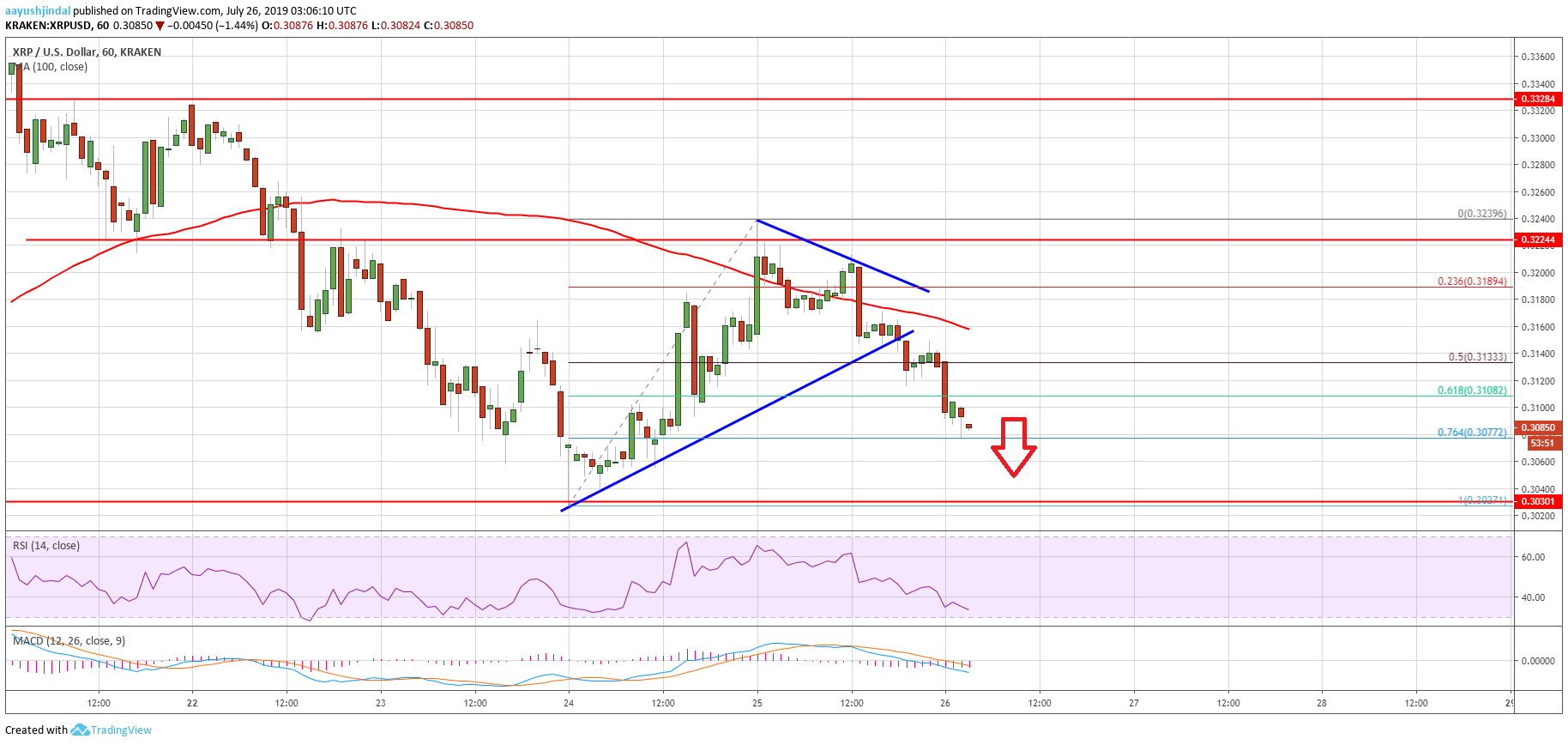The image size is (1568, 745).
Task: Click date 28 on the time axis
Action: (x=1322, y=703)
